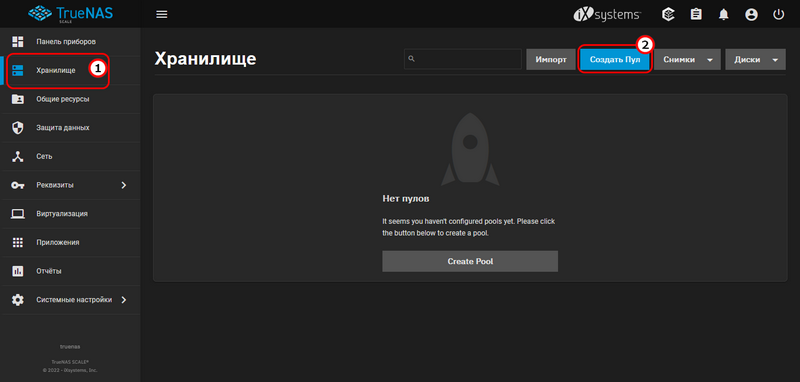Click the Панель приборов dashboard icon
The height and width of the screenshot is (382, 800).
coord(18,41)
